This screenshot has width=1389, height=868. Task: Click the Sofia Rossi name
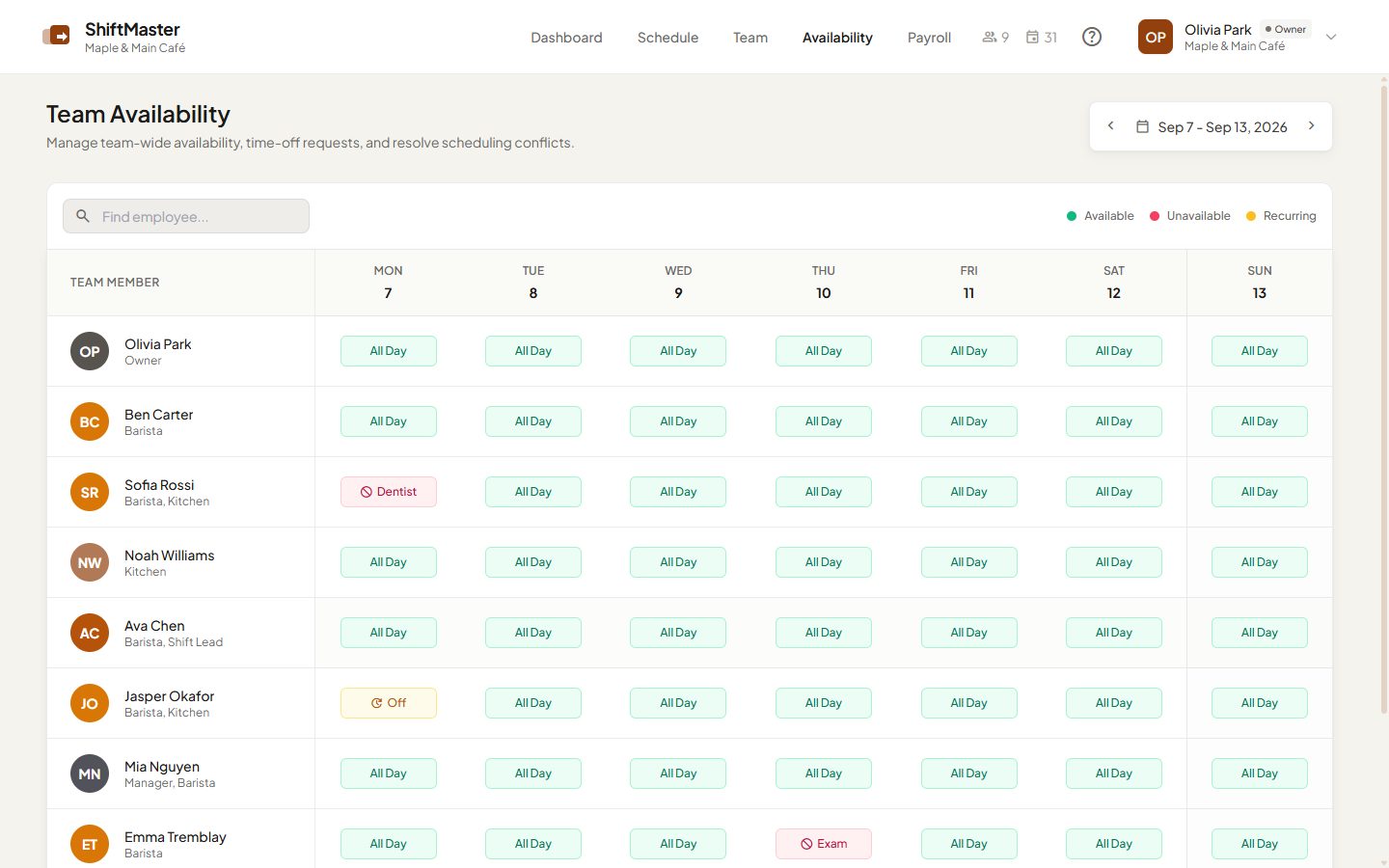[x=159, y=485]
